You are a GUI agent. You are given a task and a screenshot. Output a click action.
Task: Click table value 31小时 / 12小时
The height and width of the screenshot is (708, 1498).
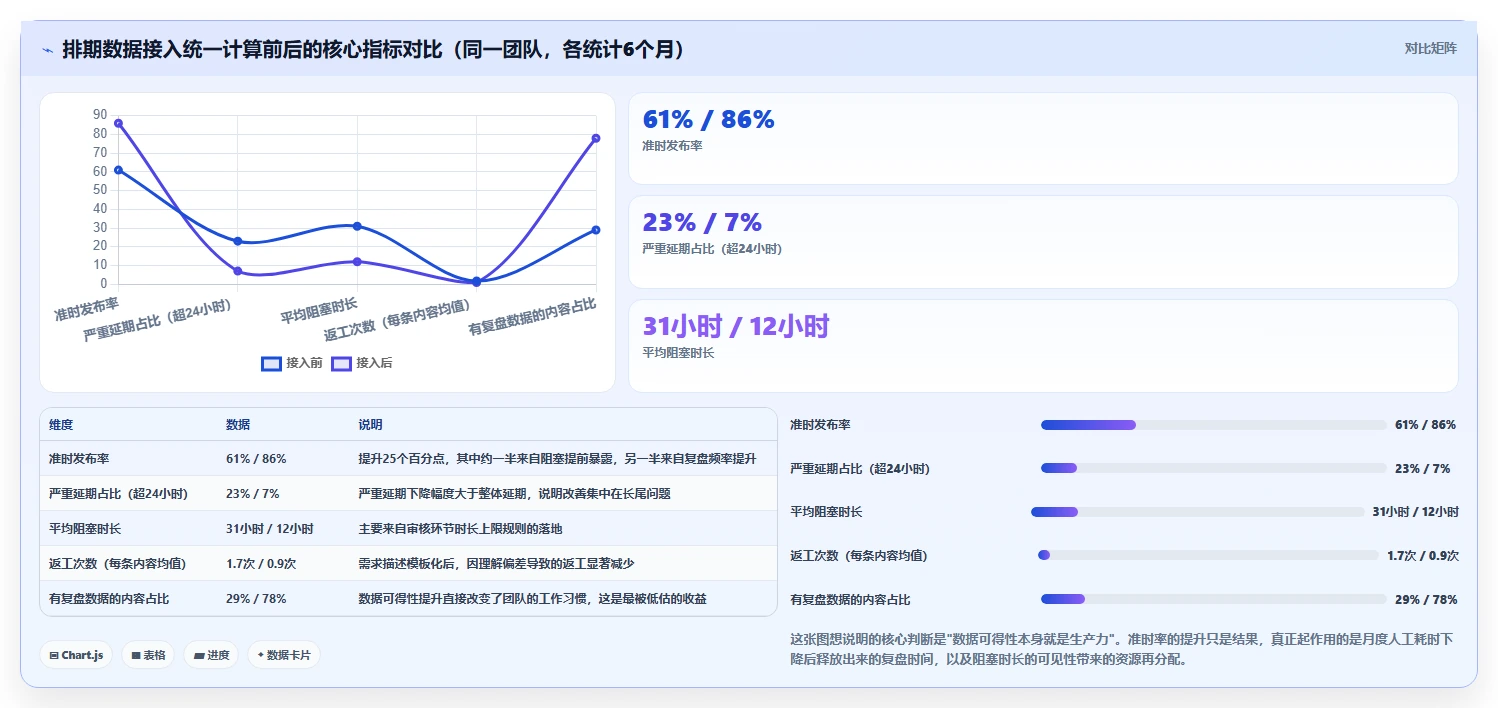(270, 529)
